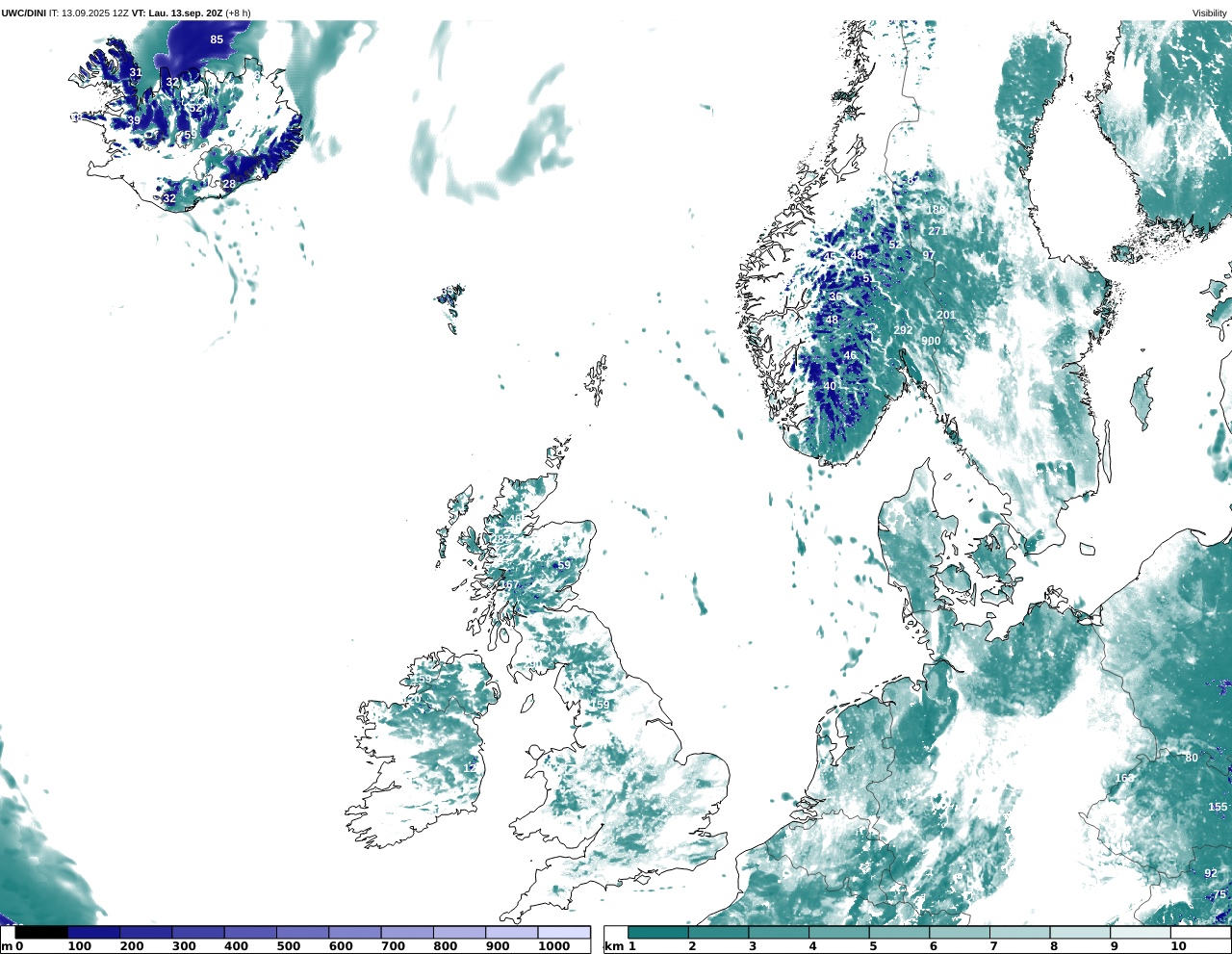The width and height of the screenshot is (1232, 954).
Task: Click the Visibility title label
Action: pos(1210,13)
